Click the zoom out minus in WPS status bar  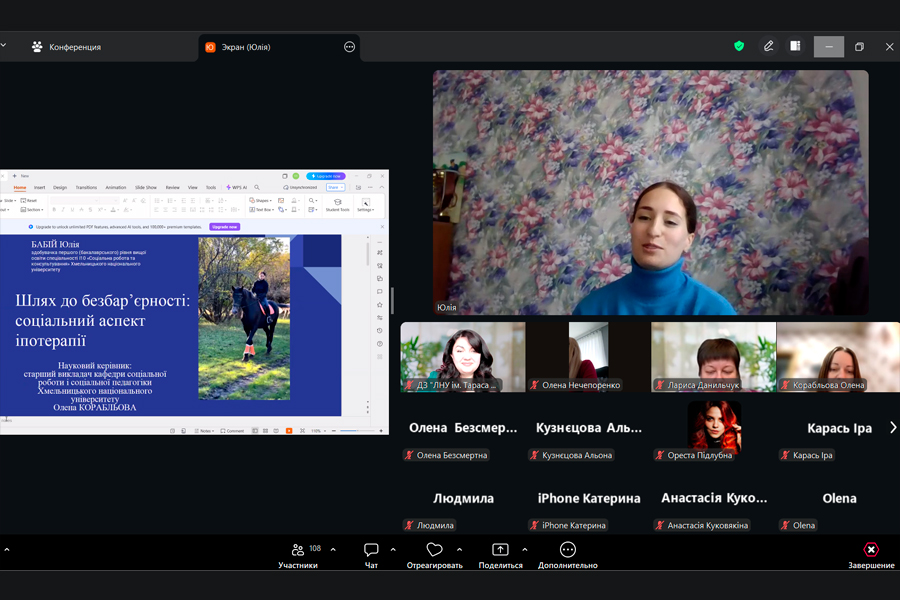333,431
